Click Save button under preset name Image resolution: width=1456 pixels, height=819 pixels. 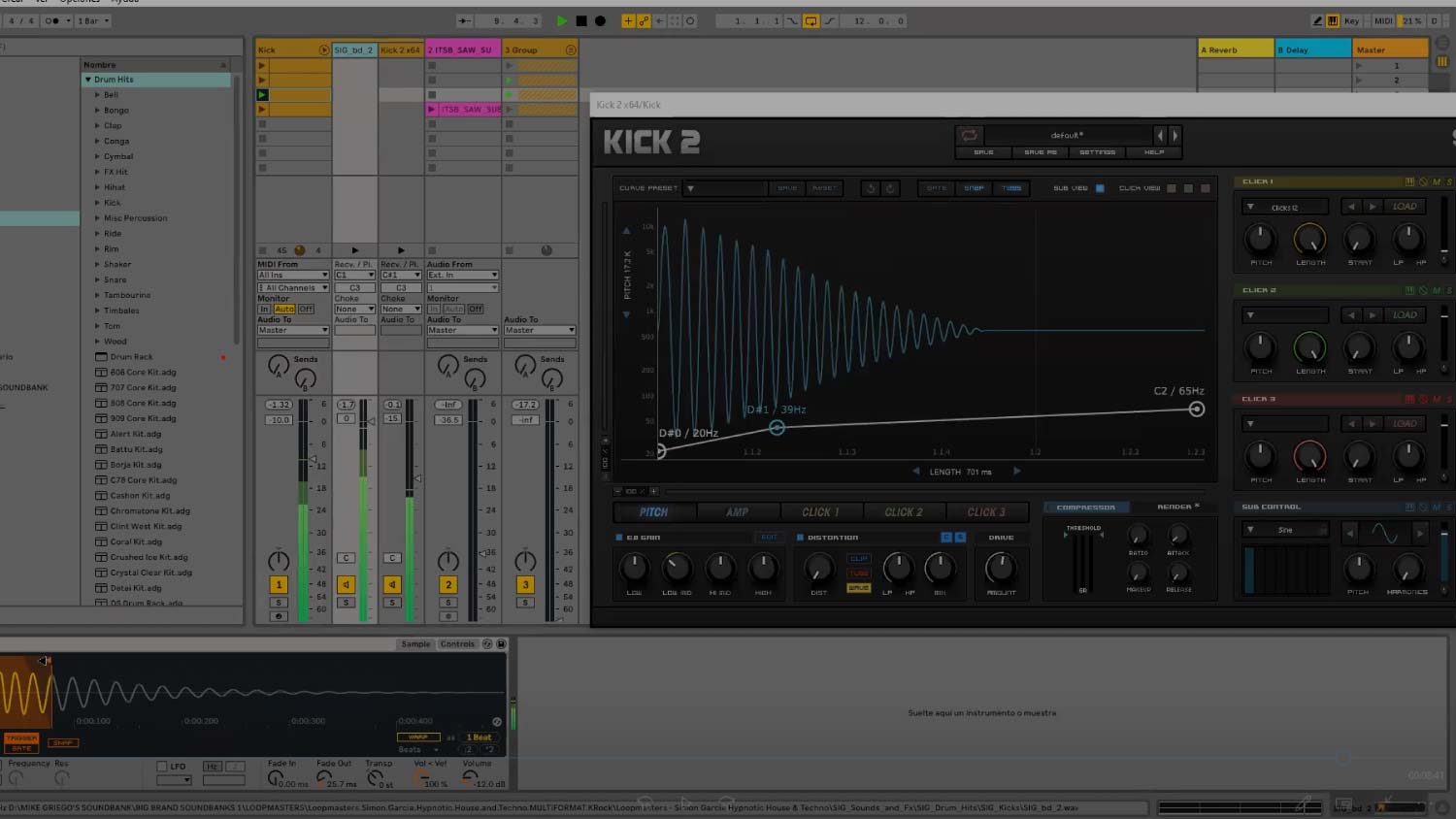click(983, 152)
